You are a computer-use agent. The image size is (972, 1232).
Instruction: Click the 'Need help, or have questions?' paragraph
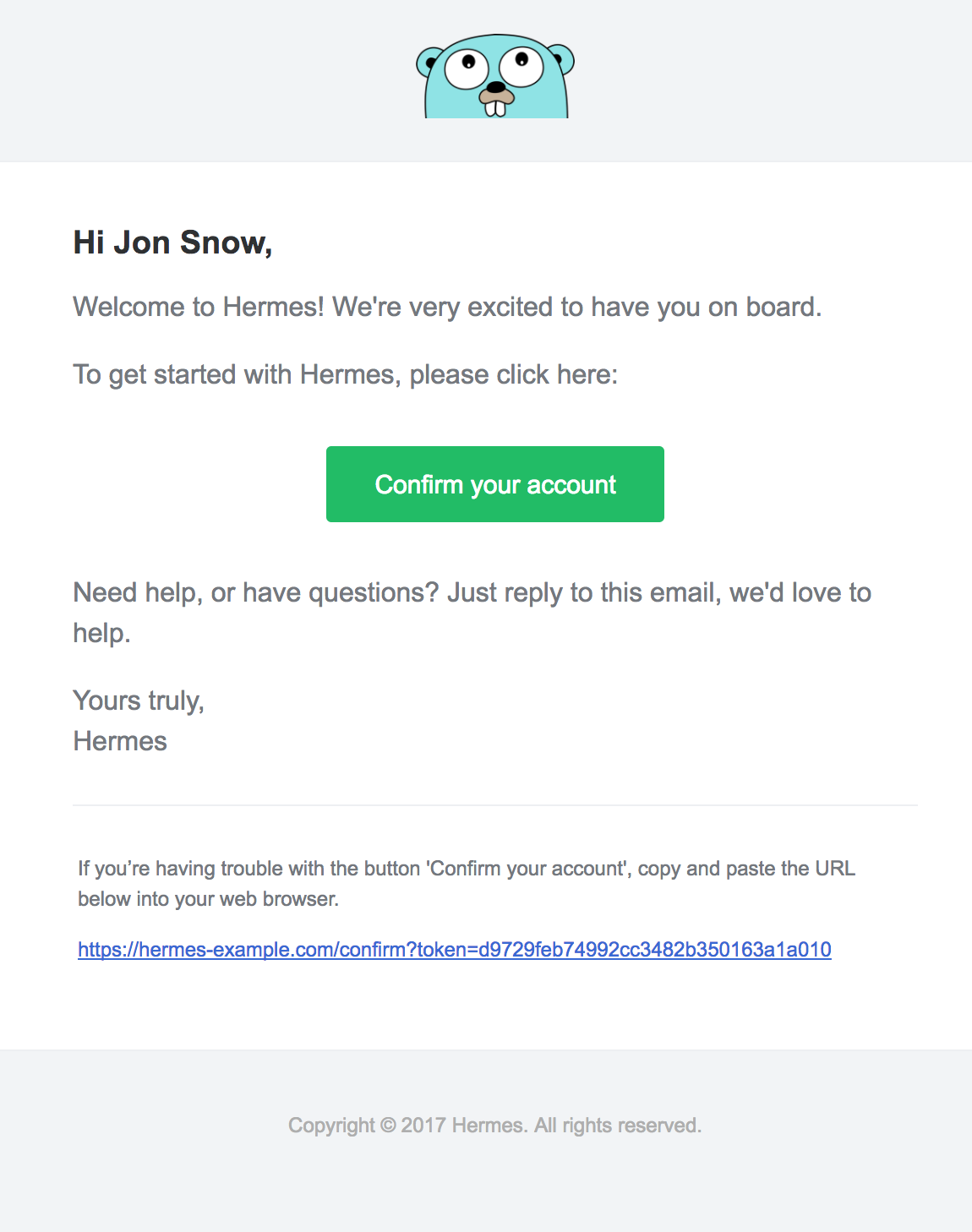pos(472,593)
